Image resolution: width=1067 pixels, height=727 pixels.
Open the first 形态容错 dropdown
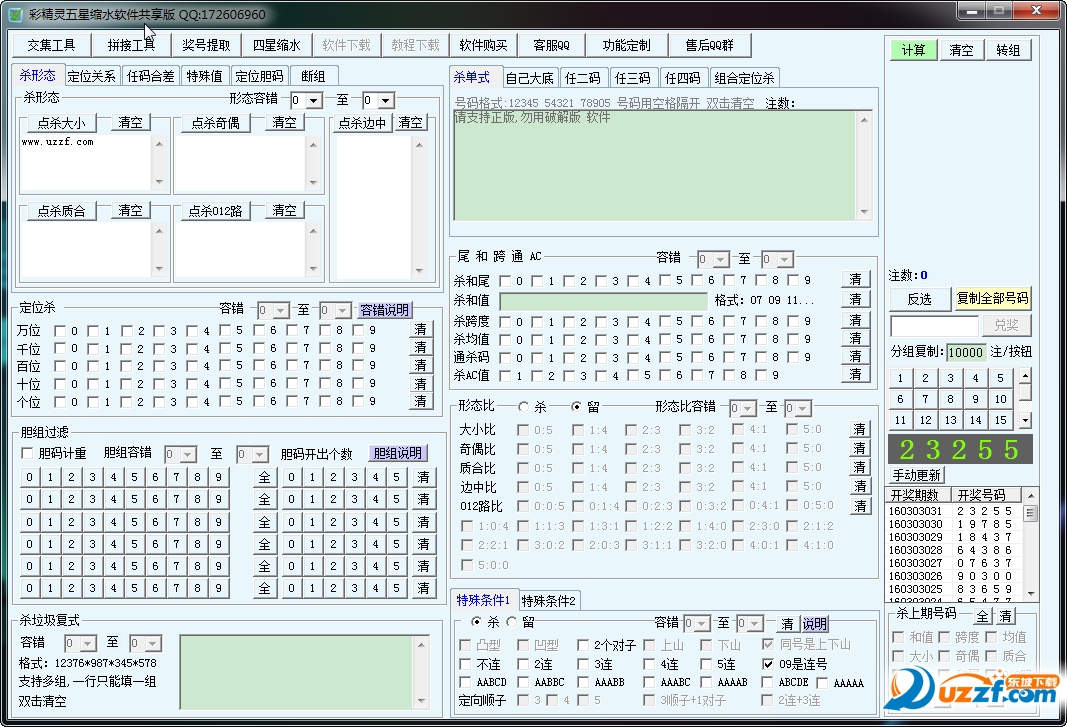pyautogui.click(x=314, y=101)
